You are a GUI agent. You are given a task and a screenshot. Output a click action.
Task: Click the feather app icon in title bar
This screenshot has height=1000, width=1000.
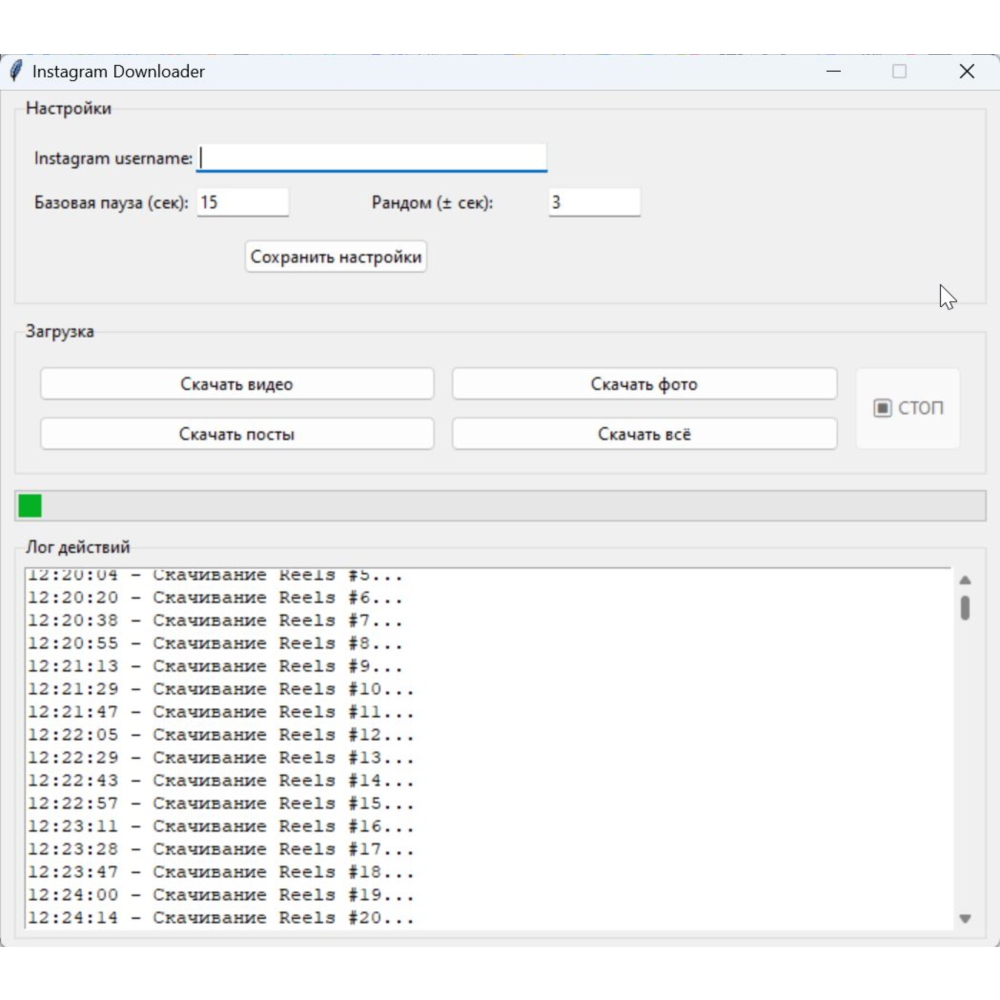[16, 71]
